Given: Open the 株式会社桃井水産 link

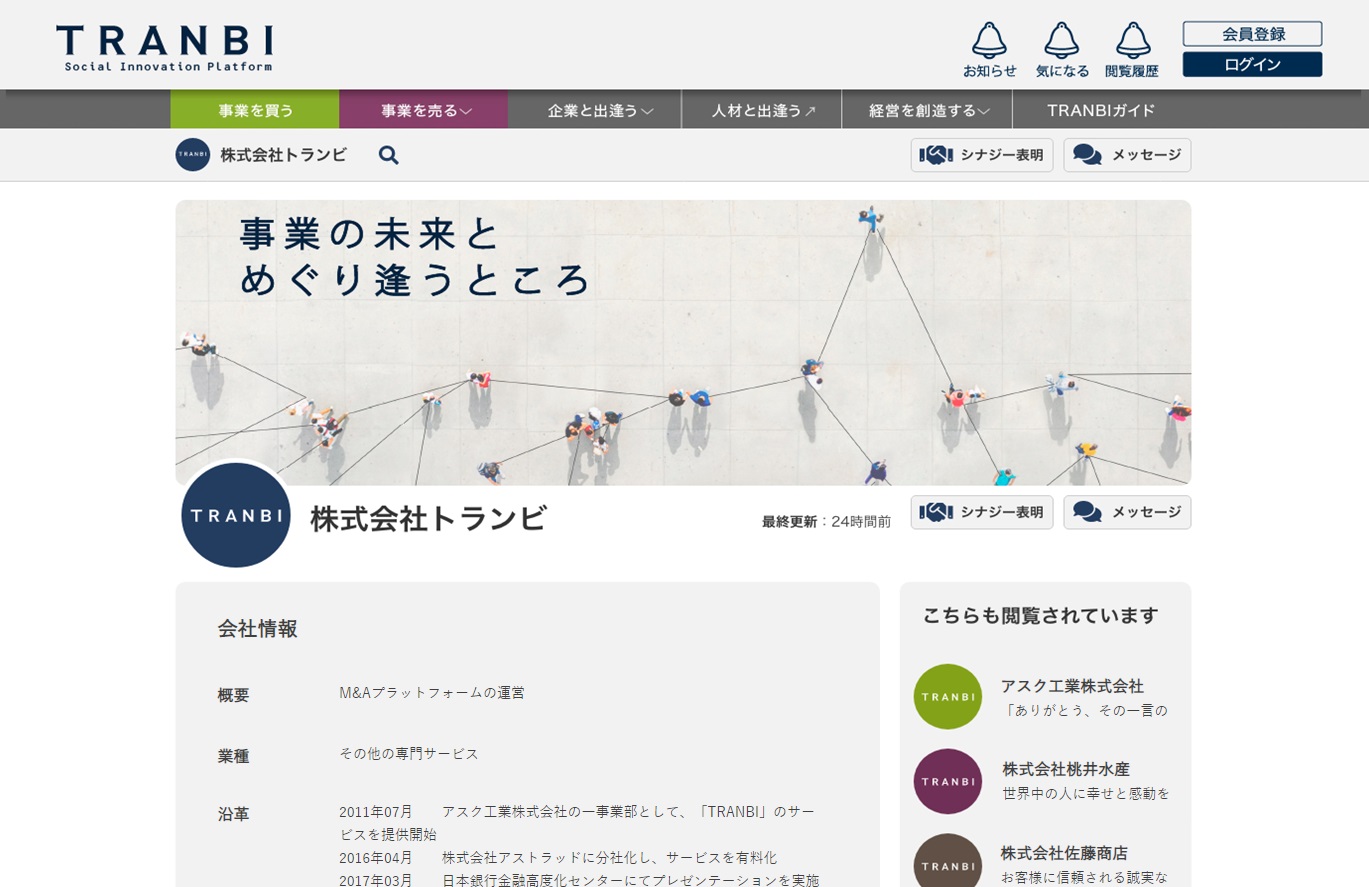Looking at the screenshot, I should 1066,769.
